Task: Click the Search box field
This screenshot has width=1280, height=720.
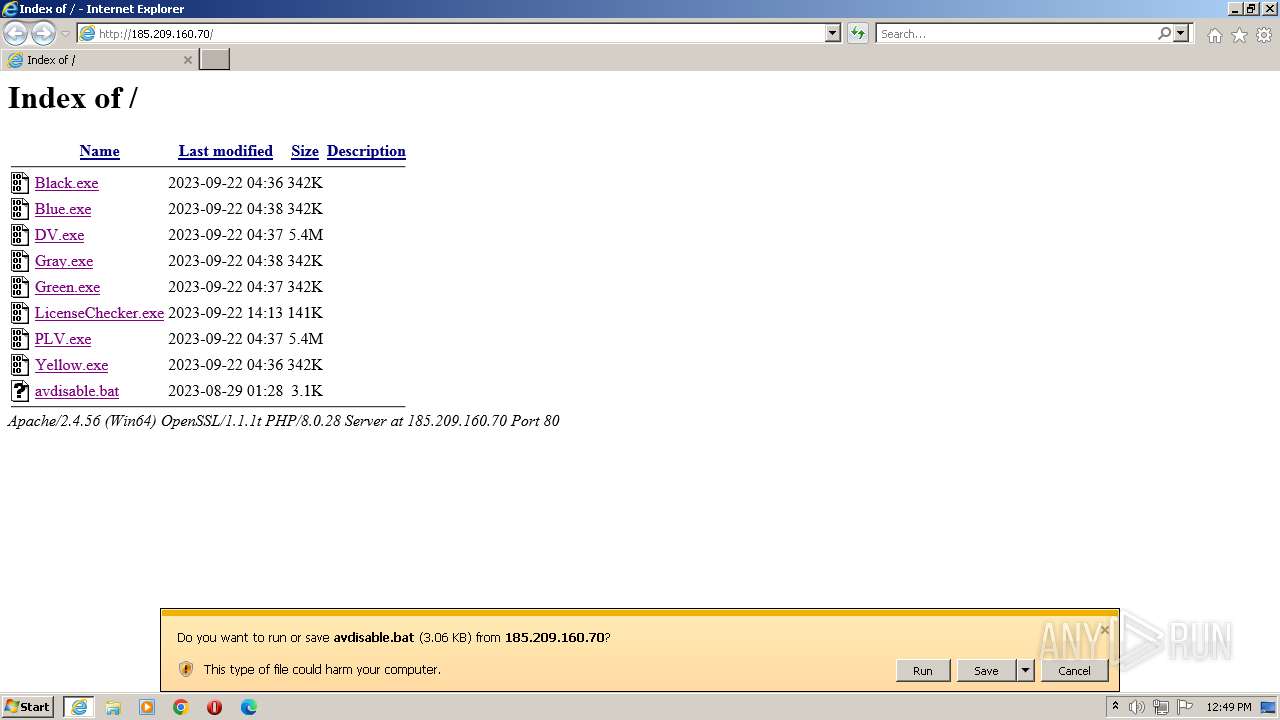Action: pyautogui.click(x=1016, y=33)
